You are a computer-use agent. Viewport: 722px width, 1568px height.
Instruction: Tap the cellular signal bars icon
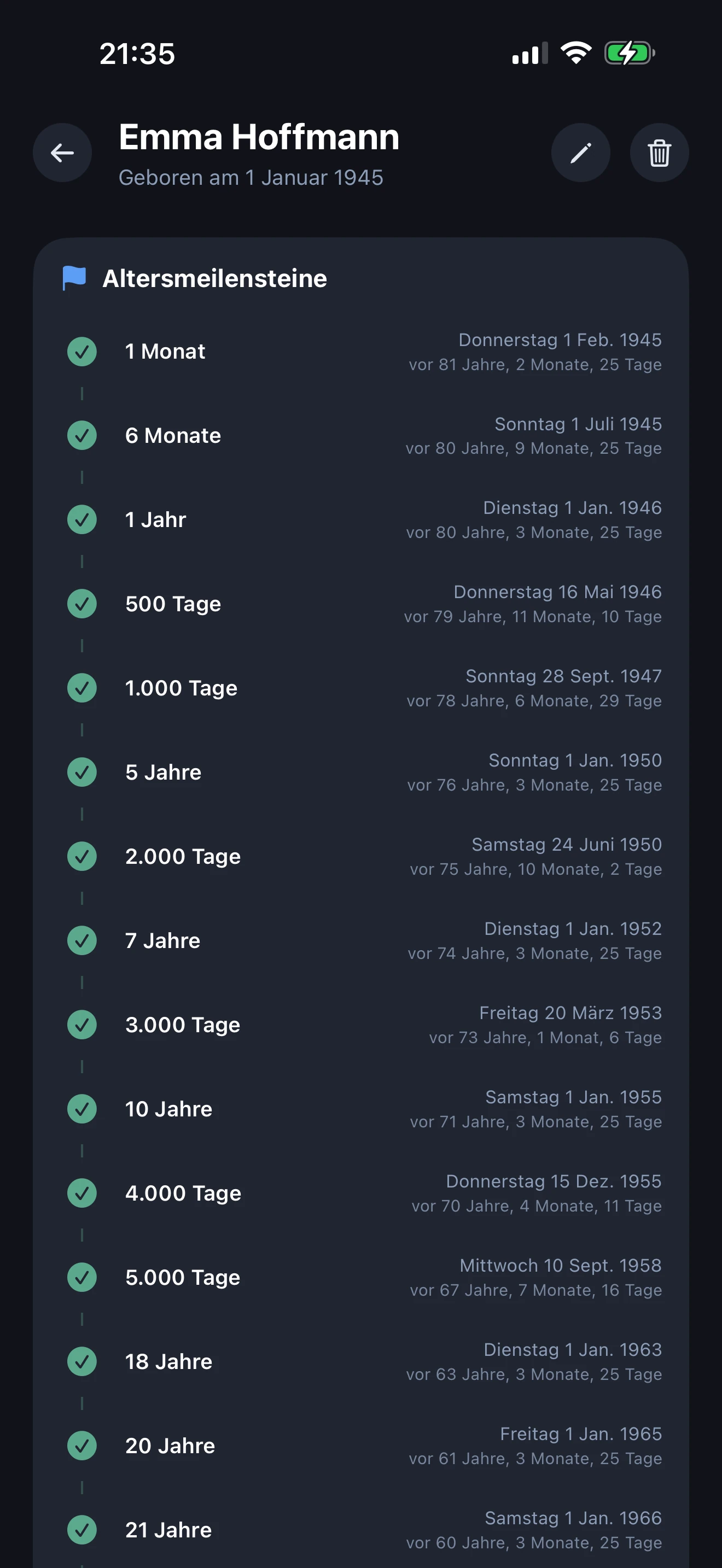point(529,54)
